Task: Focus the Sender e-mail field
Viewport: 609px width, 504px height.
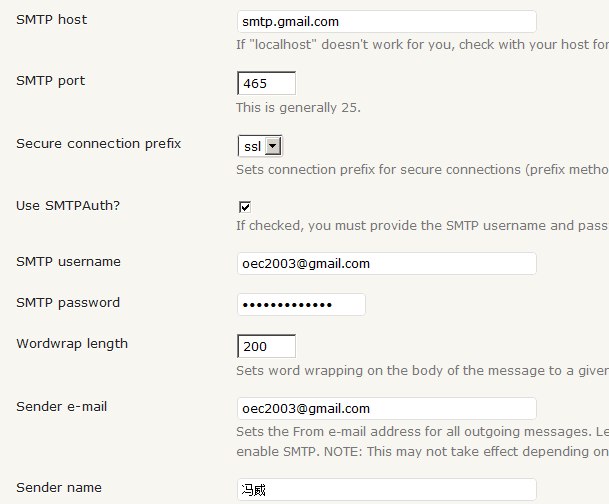Action: click(386, 408)
